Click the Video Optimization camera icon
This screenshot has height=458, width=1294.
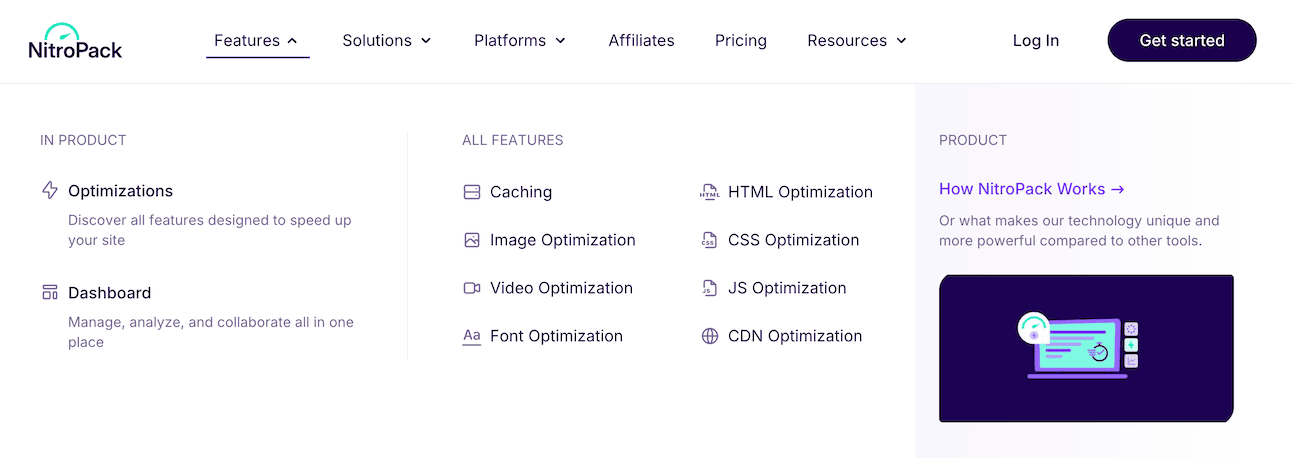click(472, 288)
